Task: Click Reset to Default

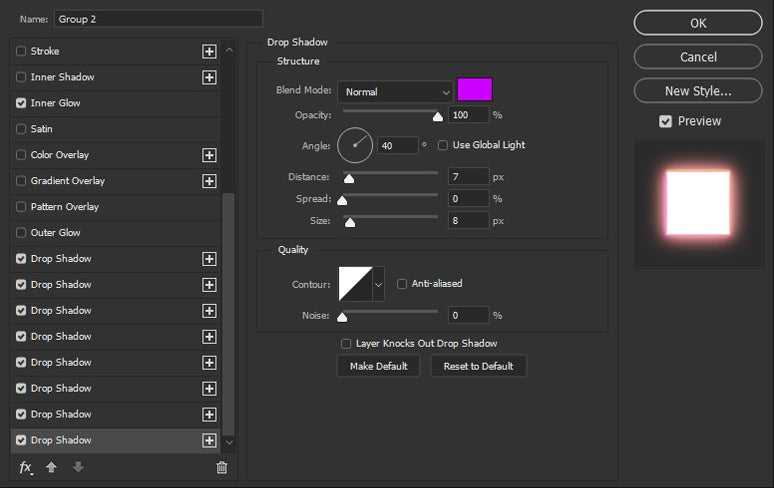Action: (x=478, y=366)
